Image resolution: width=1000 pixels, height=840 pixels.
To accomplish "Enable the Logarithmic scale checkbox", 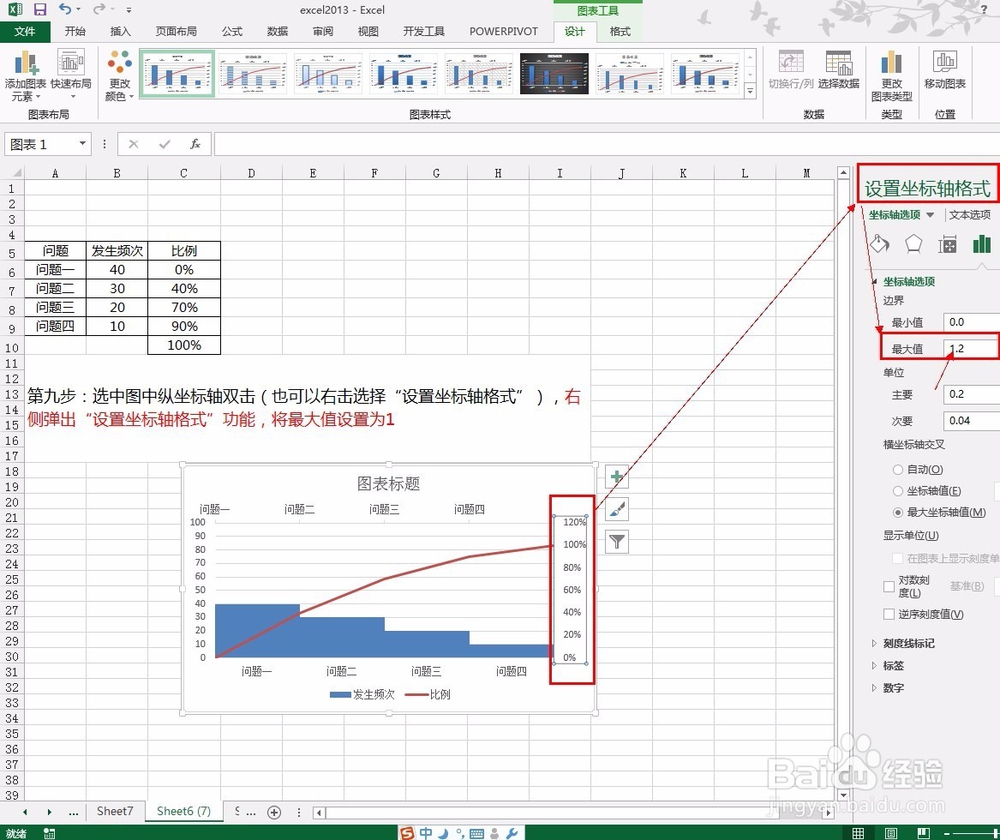I will (889, 586).
